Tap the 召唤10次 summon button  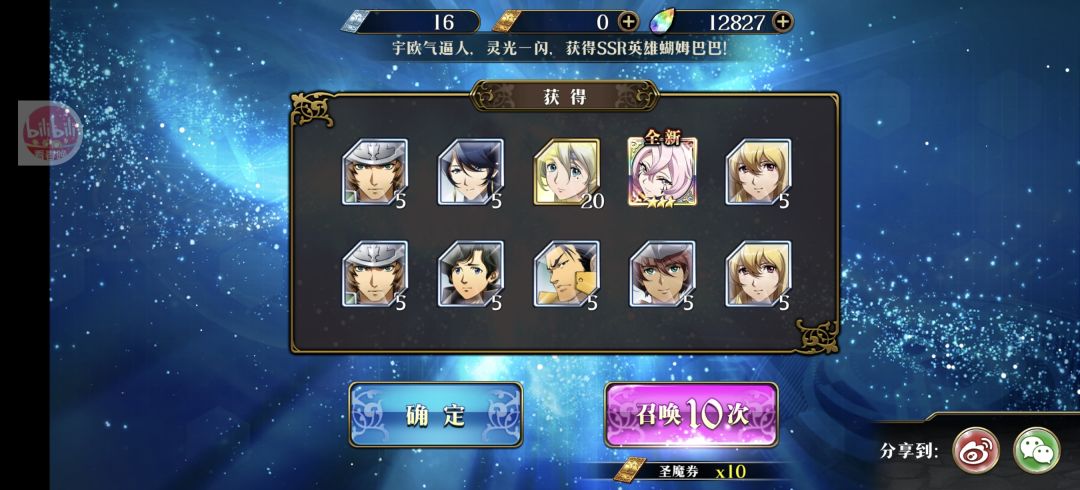691,414
